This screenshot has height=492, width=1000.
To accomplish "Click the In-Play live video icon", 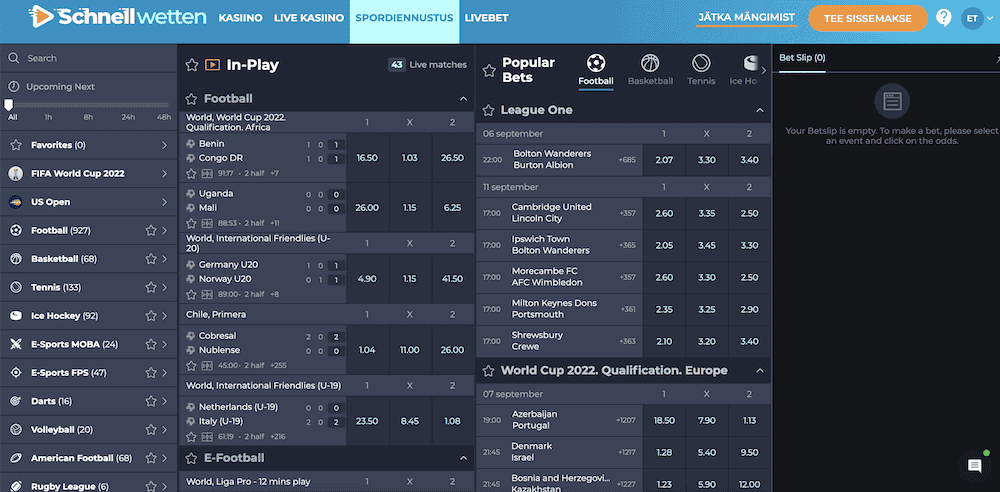I will click(x=212, y=64).
